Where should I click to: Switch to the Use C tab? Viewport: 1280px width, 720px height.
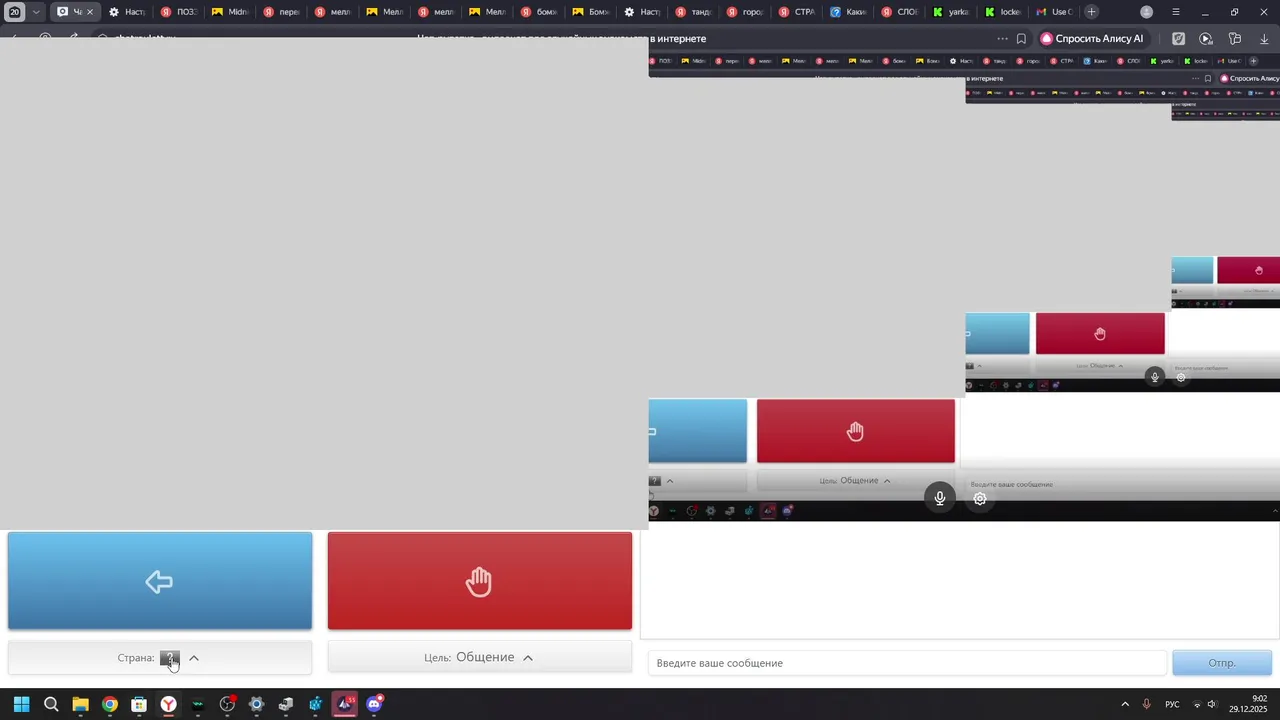tap(1053, 12)
